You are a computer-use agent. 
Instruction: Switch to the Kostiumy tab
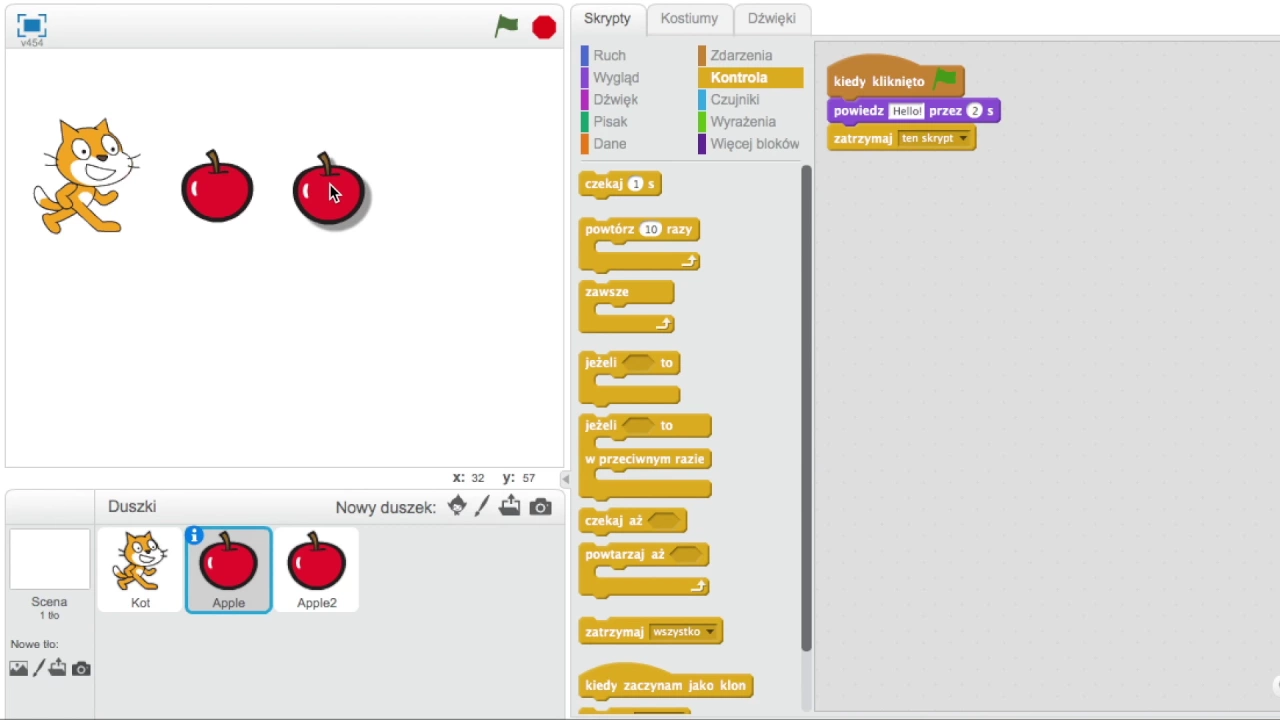tap(689, 18)
